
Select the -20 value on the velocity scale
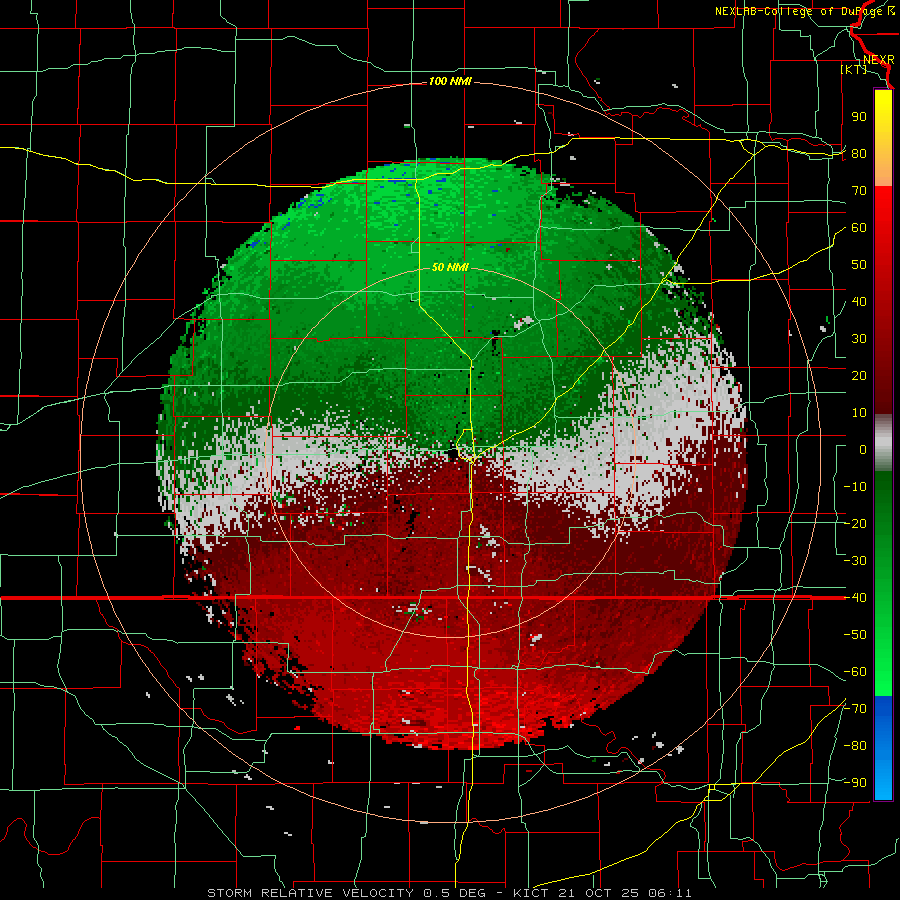(855, 524)
